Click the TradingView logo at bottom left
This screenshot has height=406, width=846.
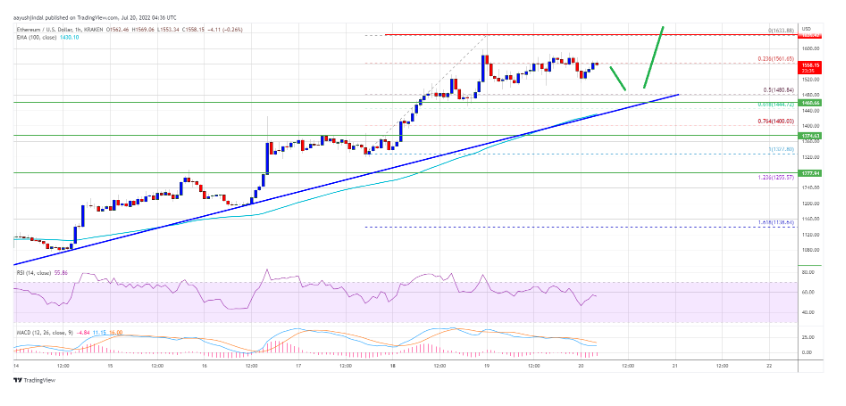coord(35,380)
